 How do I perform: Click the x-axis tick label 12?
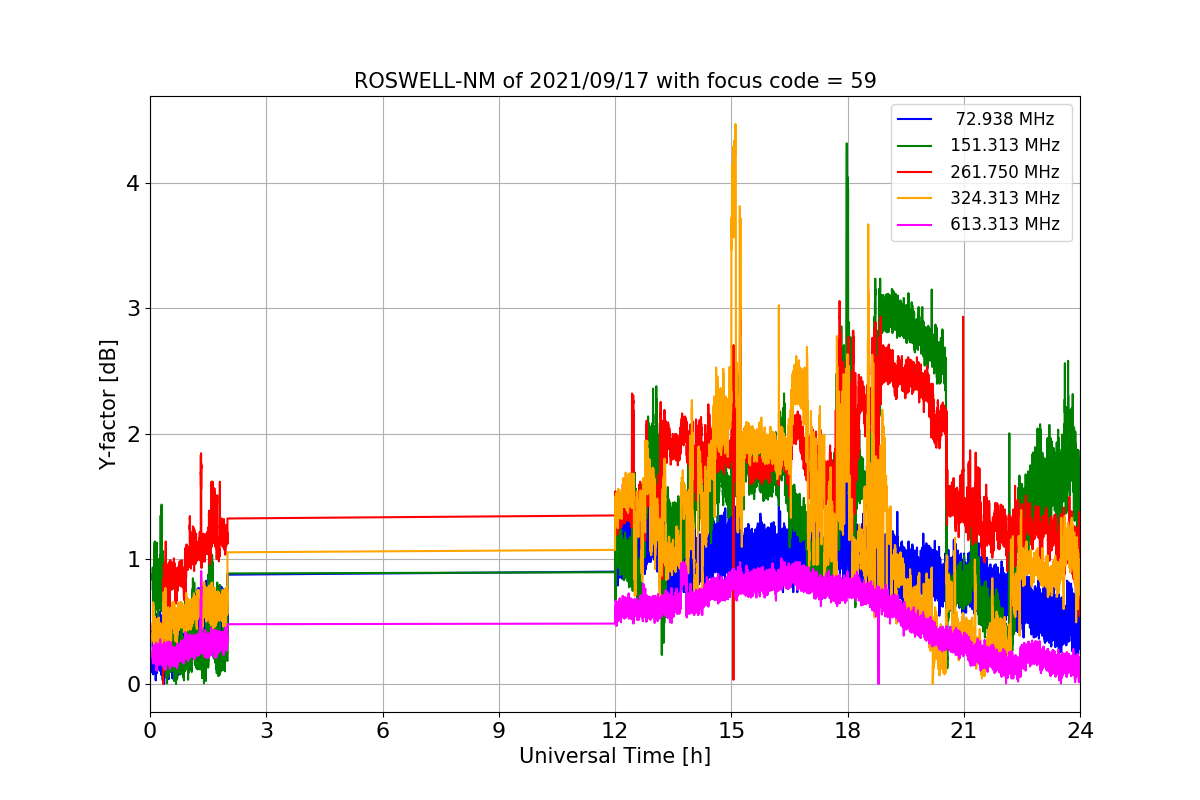[x=615, y=731]
